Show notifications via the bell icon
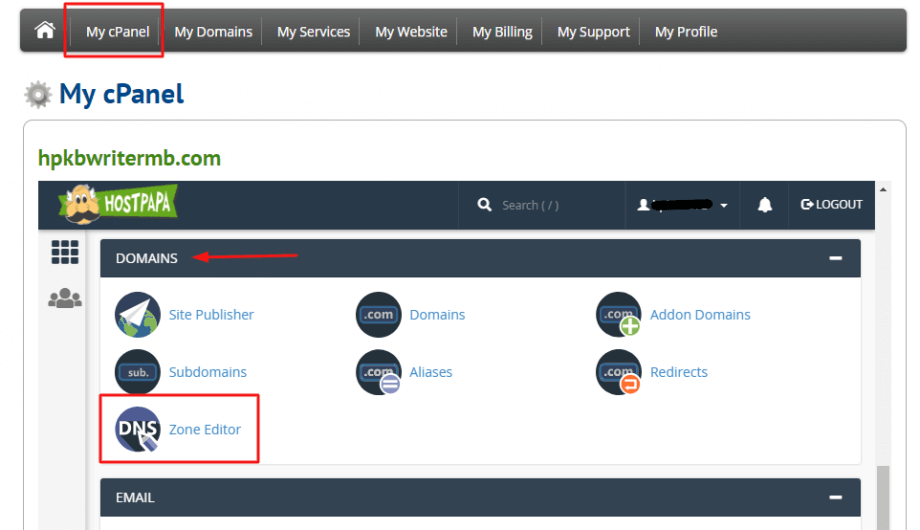 tap(765, 205)
